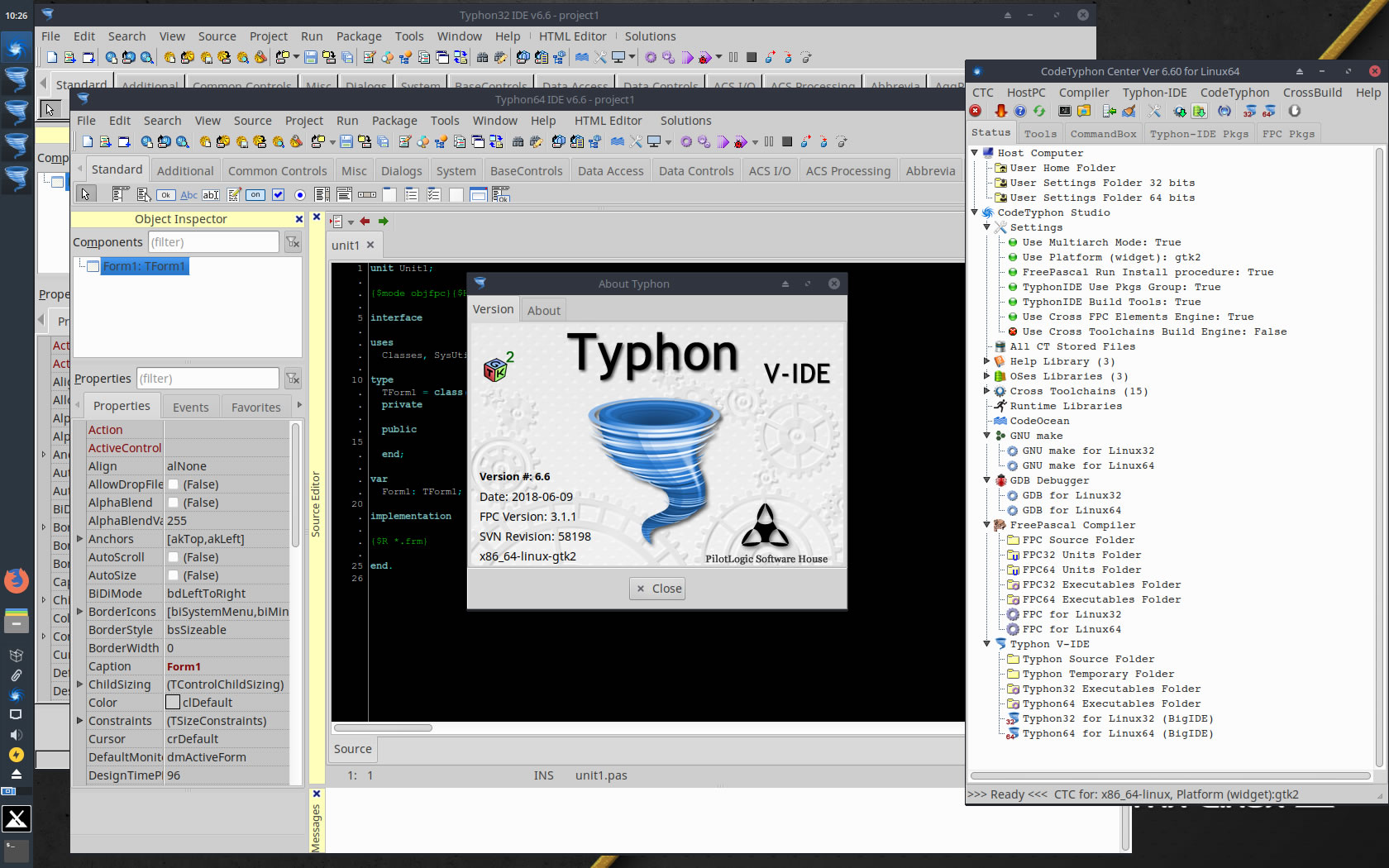Expand the Constraints property
Viewport: 1389px width, 868px height.
coord(79,721)
